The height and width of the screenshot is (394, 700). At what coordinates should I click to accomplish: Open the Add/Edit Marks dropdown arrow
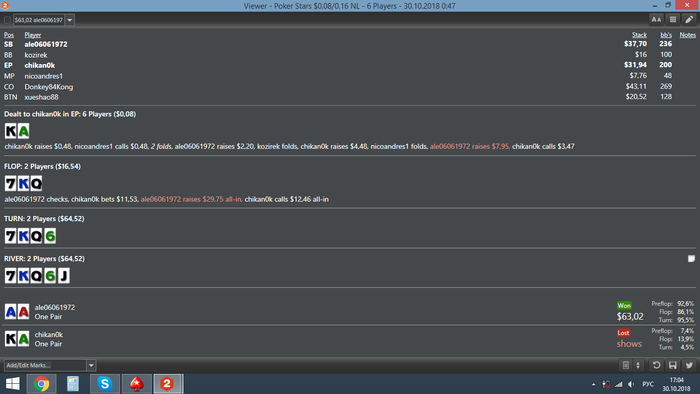coord(91,365)
